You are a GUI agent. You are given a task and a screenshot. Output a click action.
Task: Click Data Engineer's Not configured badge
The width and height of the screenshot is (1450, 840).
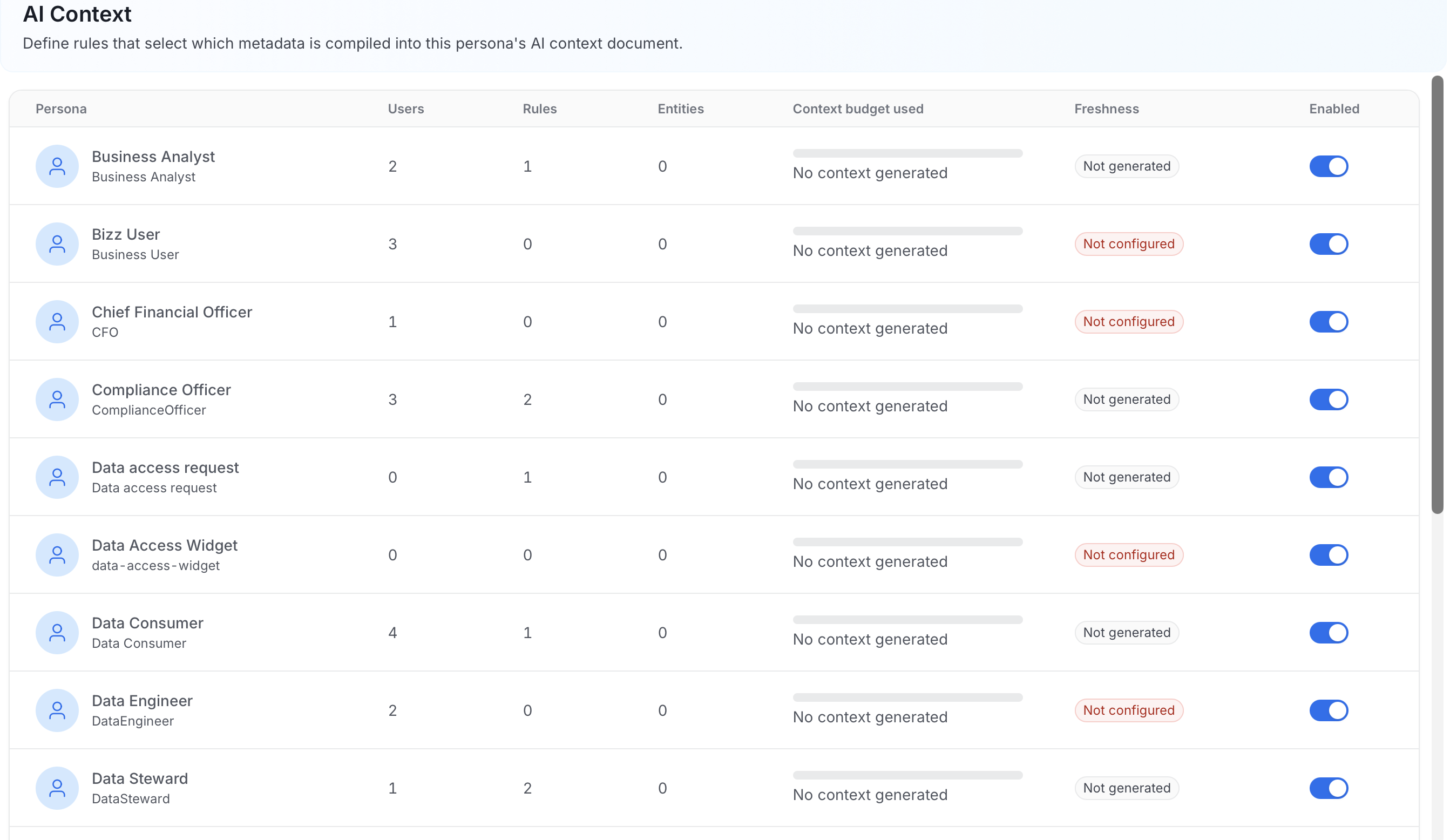click(x=1128, y=710)
